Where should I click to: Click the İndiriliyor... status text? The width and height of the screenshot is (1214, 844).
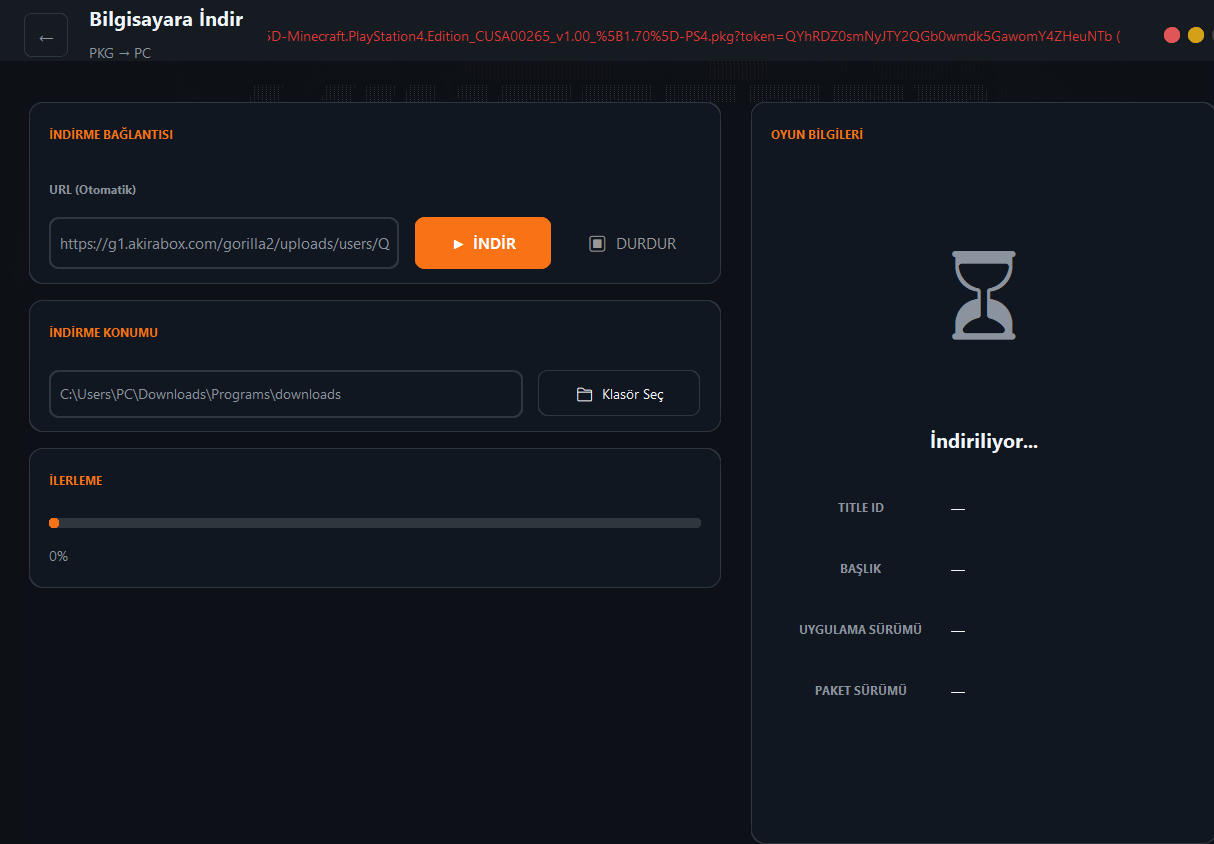click(x=983, y=441)
